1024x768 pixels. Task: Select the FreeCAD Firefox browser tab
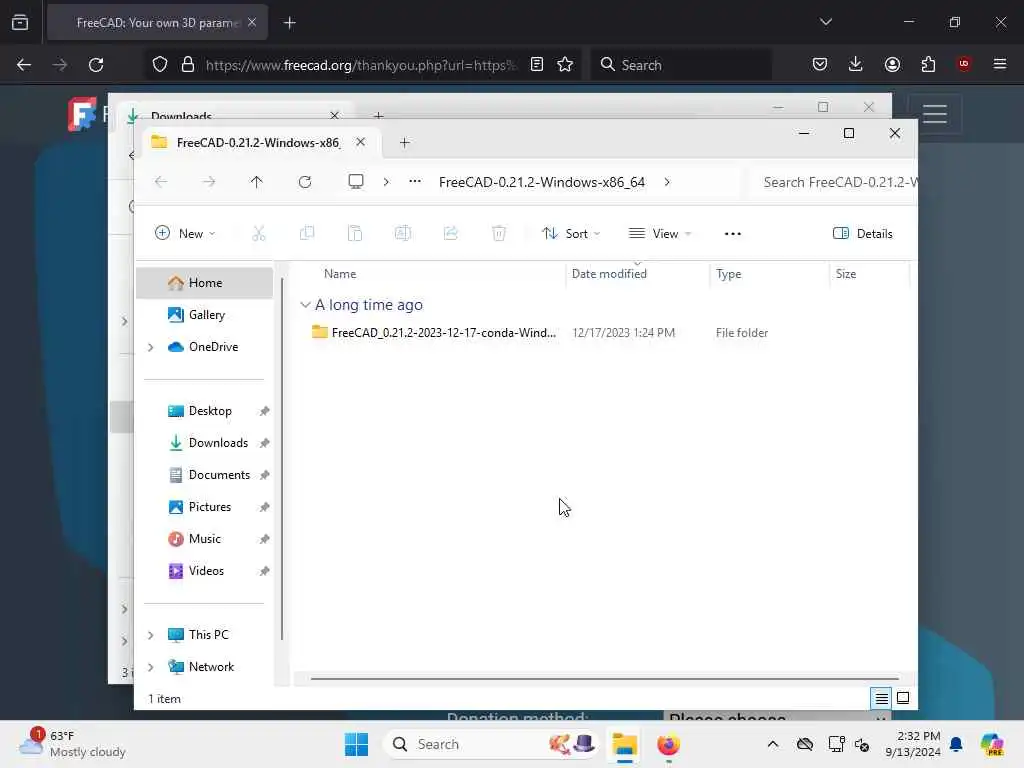(157, 22)
